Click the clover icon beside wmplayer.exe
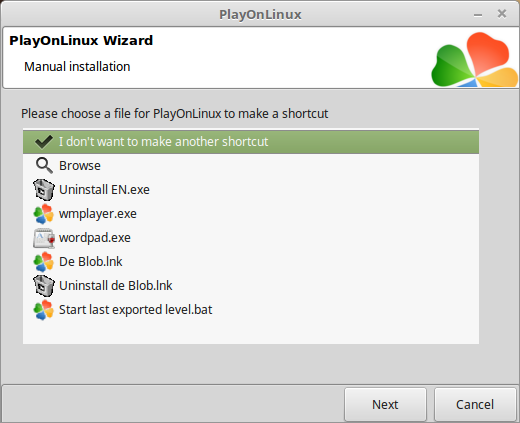This screenshot has width=520, height=423. point(44,214)
